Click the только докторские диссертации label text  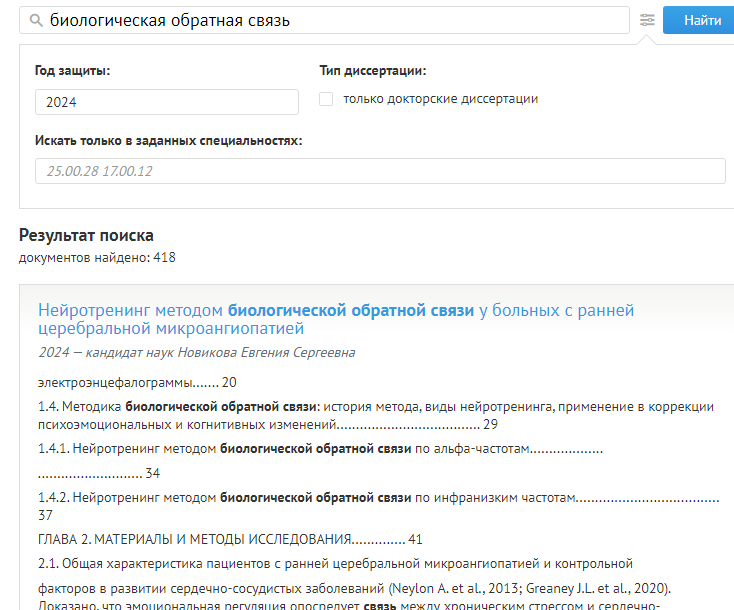pos(440,99)
